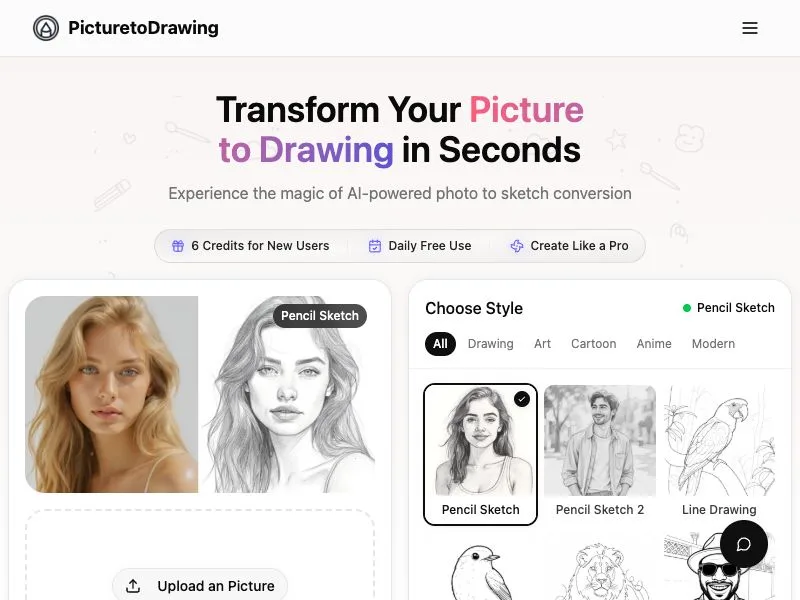Viewport: 800px width, 600px height.
Task: Switch to the Art style tab
Action: point(542,344)
